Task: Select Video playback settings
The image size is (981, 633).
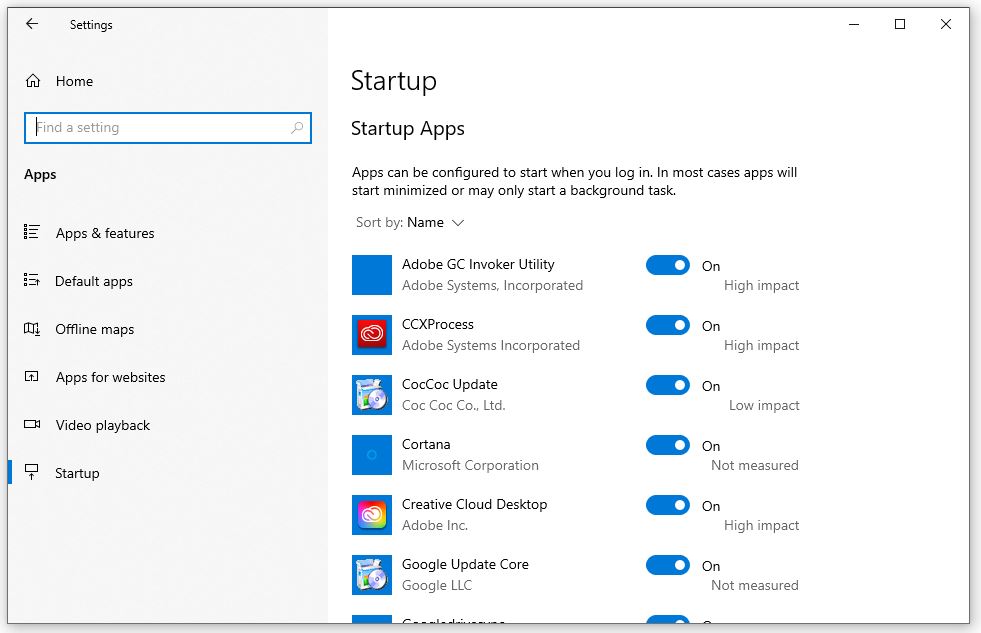Action: (x=103, y=425)
